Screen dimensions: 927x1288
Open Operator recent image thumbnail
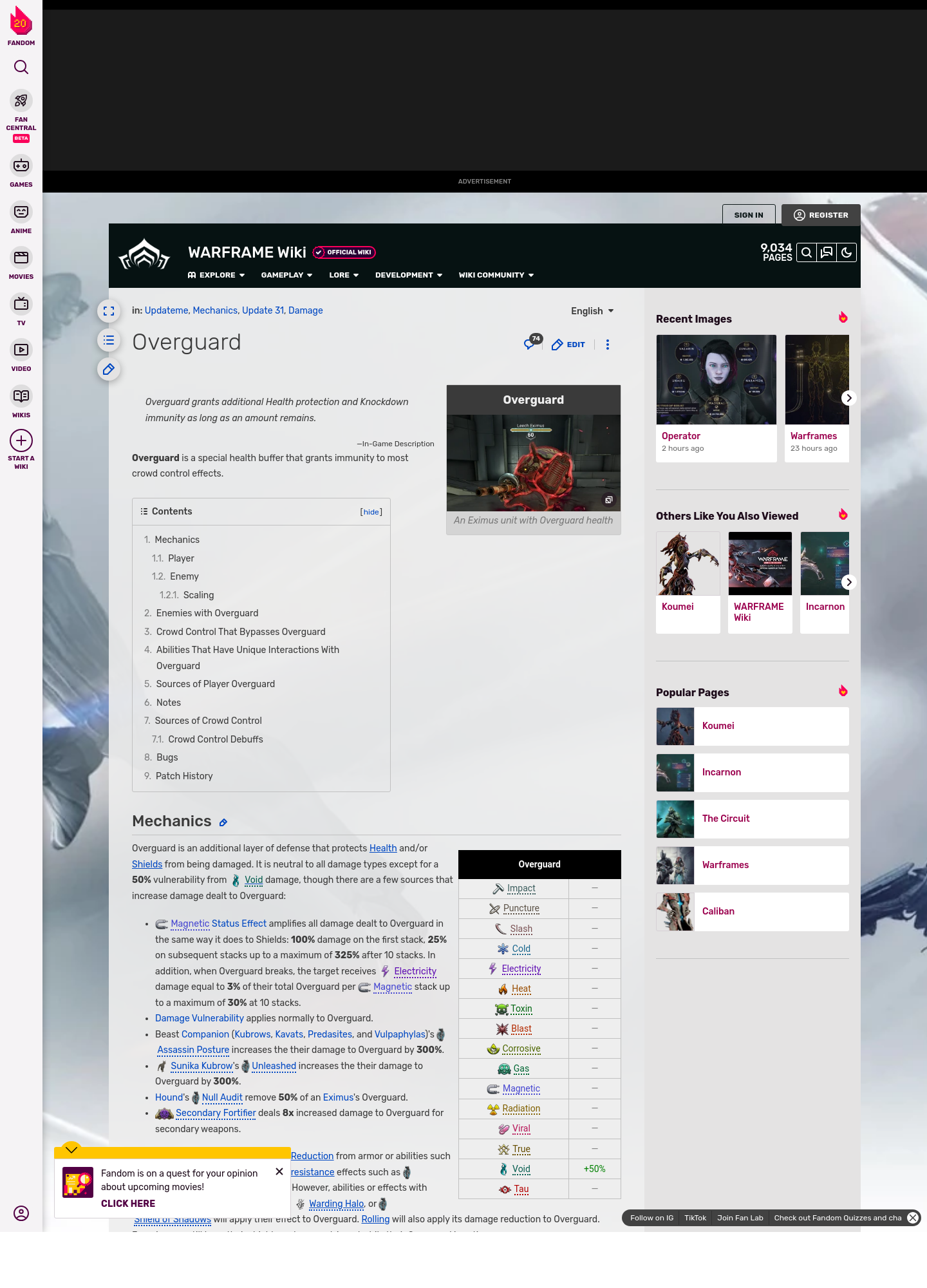pos(716,379)
